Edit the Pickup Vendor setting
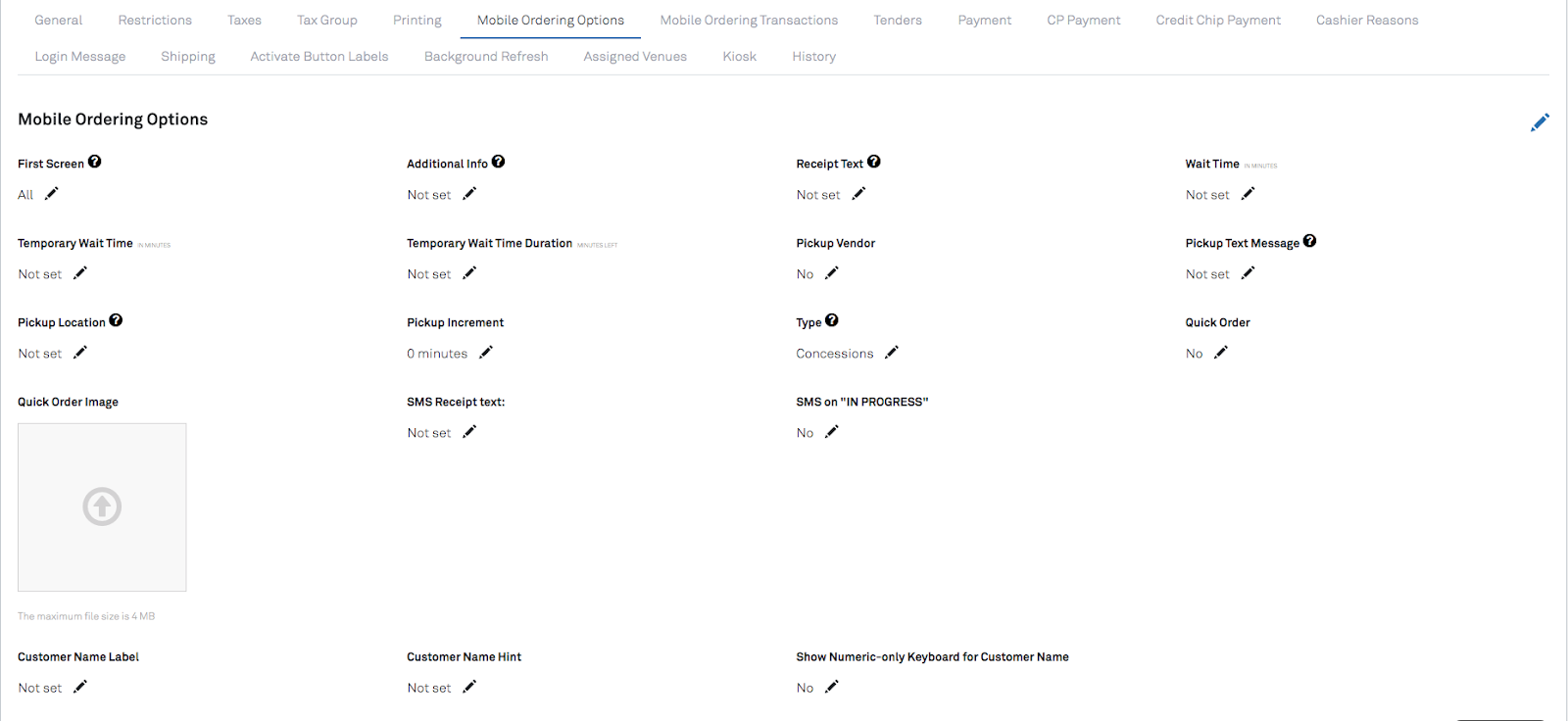The image size is (1568, 721). (832, 273)
